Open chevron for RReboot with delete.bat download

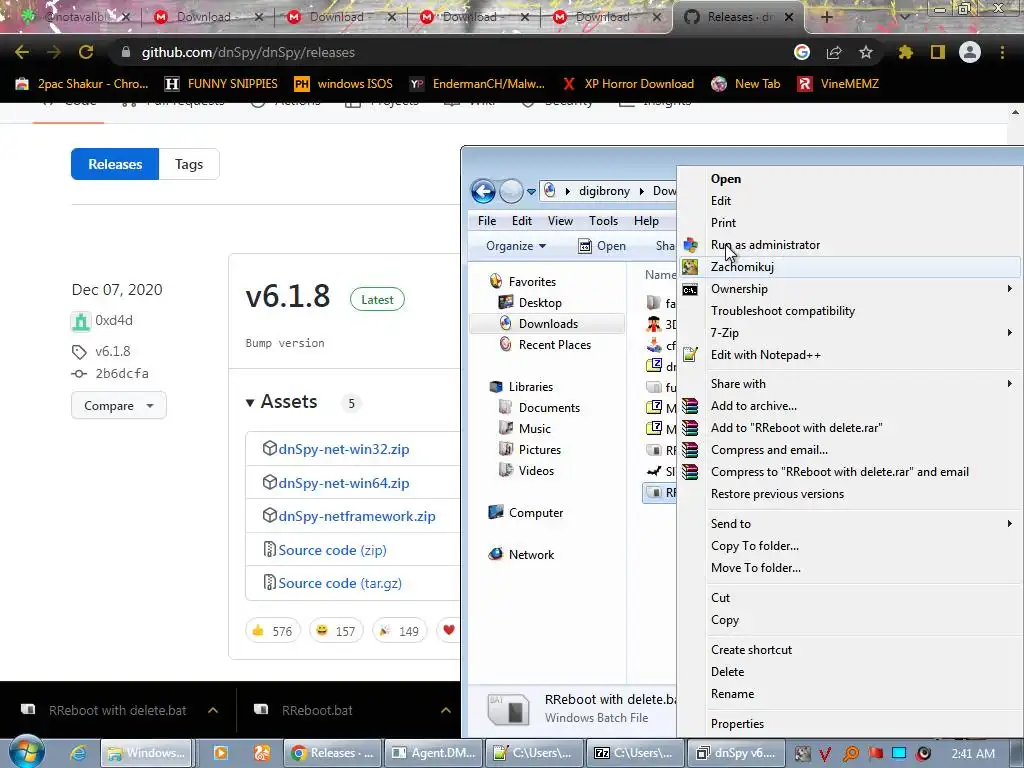click(x=213, y=710)
